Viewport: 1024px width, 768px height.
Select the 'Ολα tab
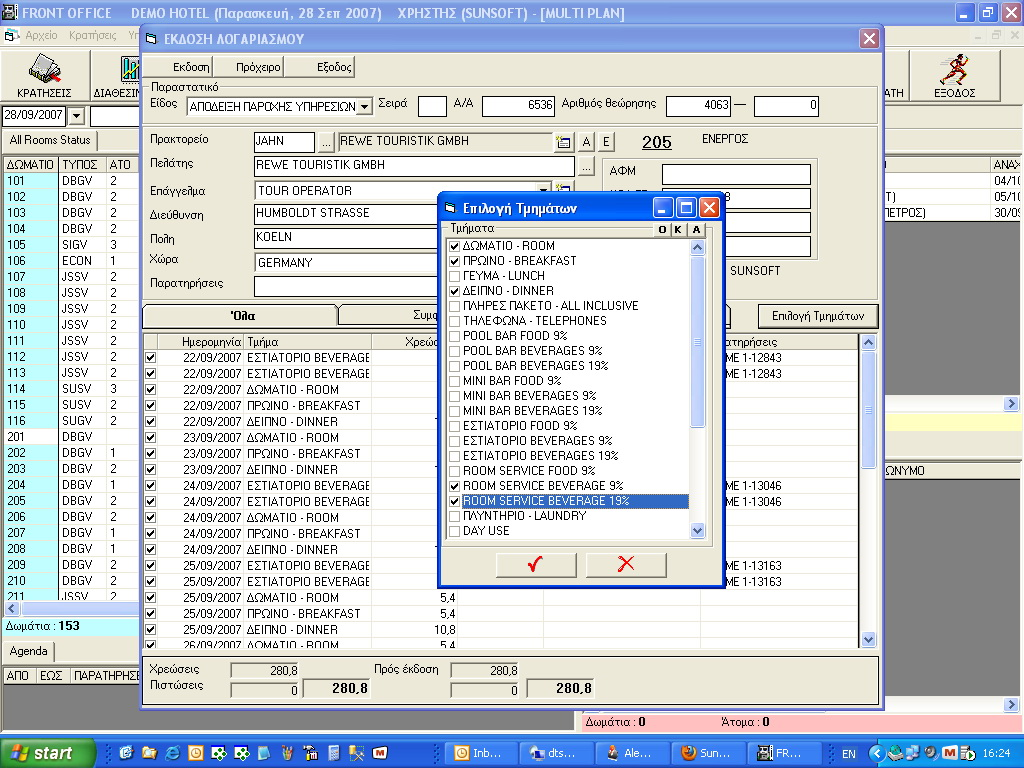click(x=241, y=316)
